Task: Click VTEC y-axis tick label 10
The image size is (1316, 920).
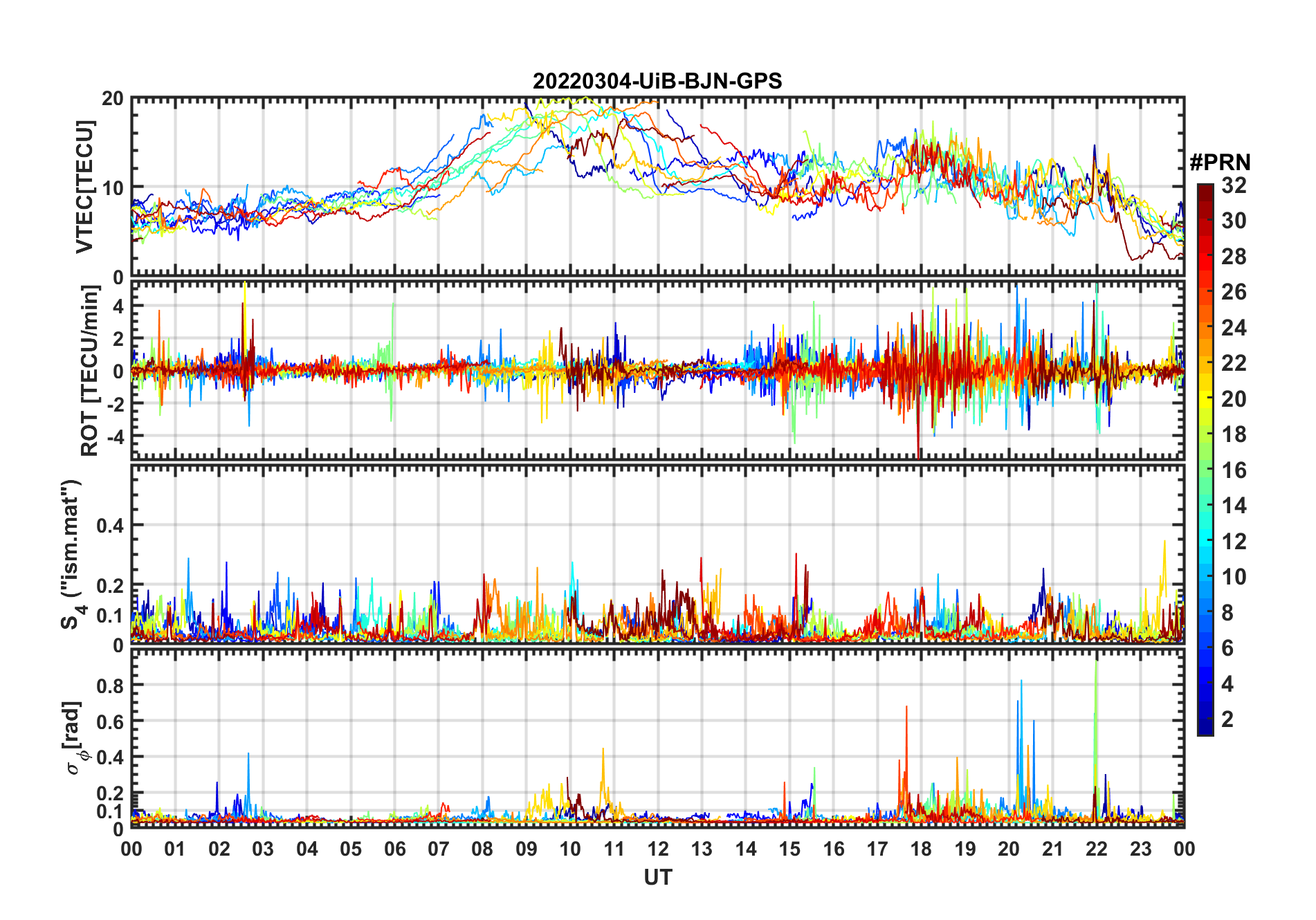Action: coord(113,187)
